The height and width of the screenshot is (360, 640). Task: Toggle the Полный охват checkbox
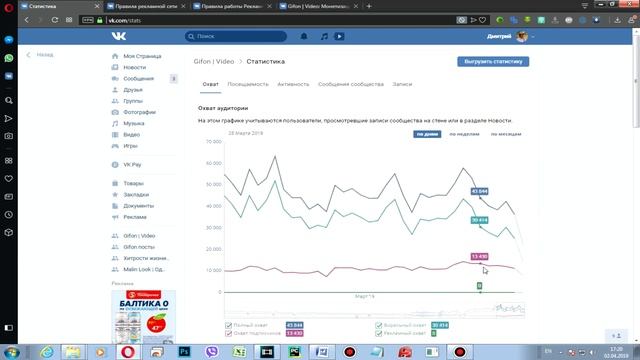point(229,325)
